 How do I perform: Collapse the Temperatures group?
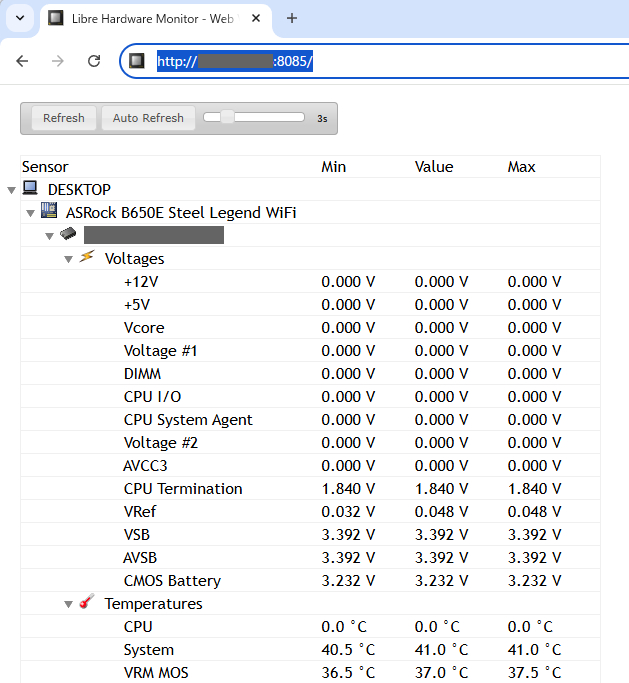point(68,604)
